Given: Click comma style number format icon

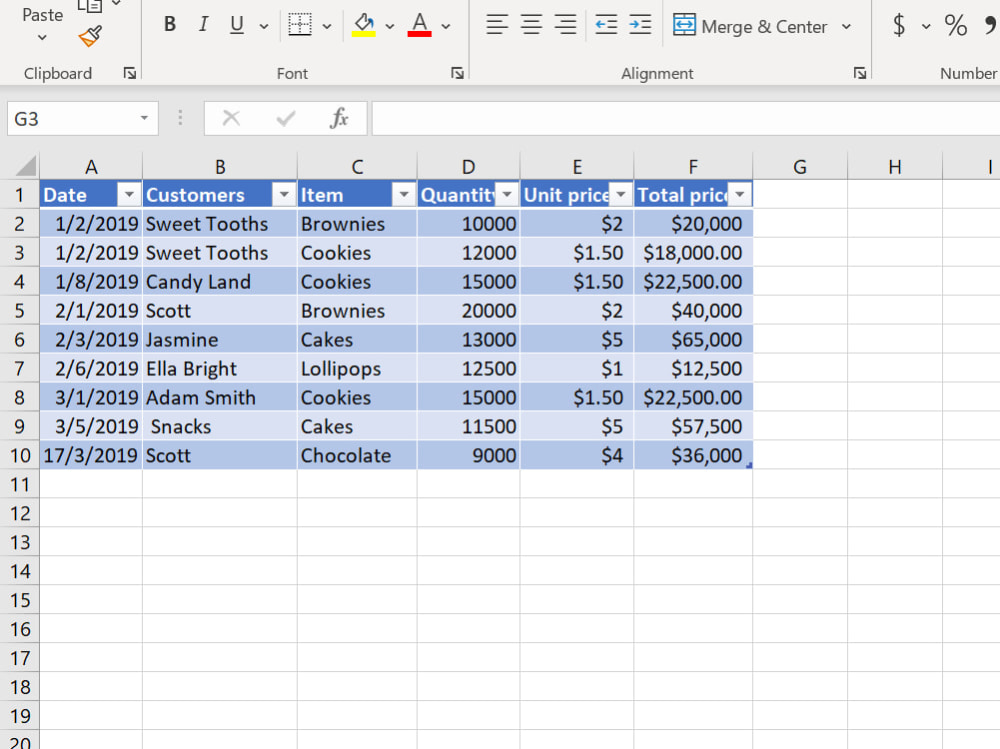Looking at the screenshot, I should [x=990, y=26].
